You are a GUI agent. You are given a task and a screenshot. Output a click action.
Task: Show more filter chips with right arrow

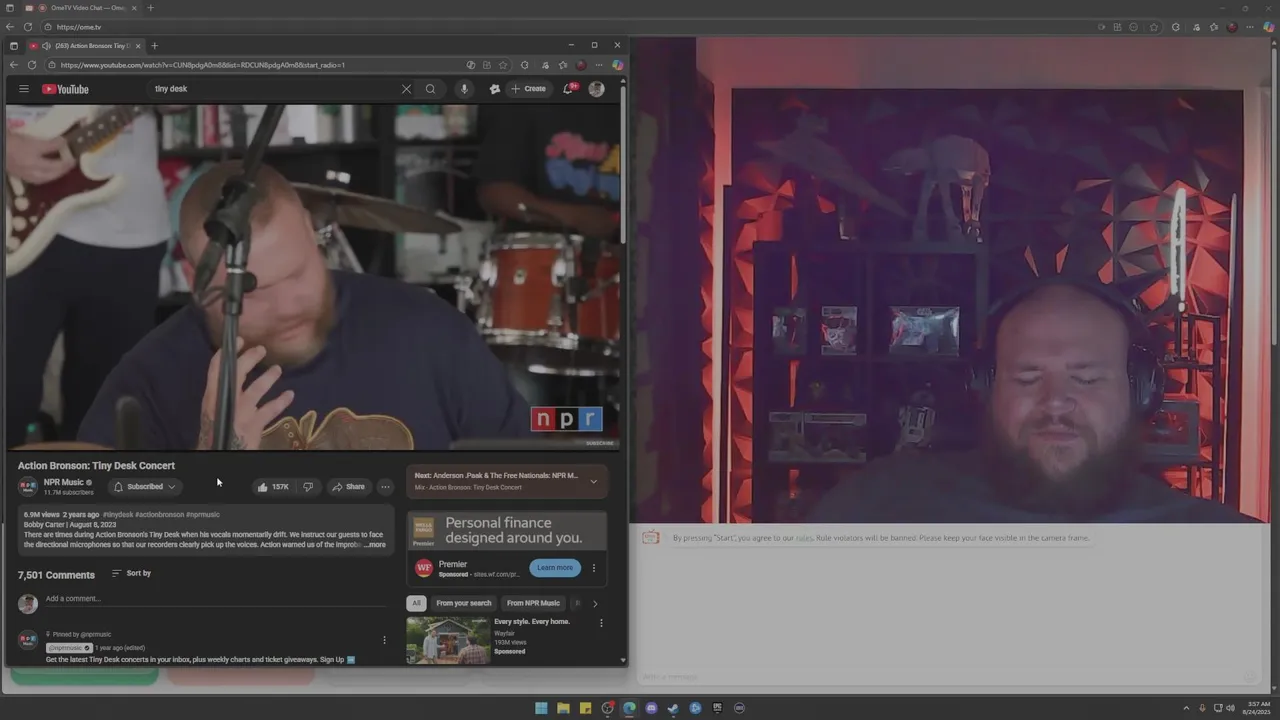coord(595,603)
